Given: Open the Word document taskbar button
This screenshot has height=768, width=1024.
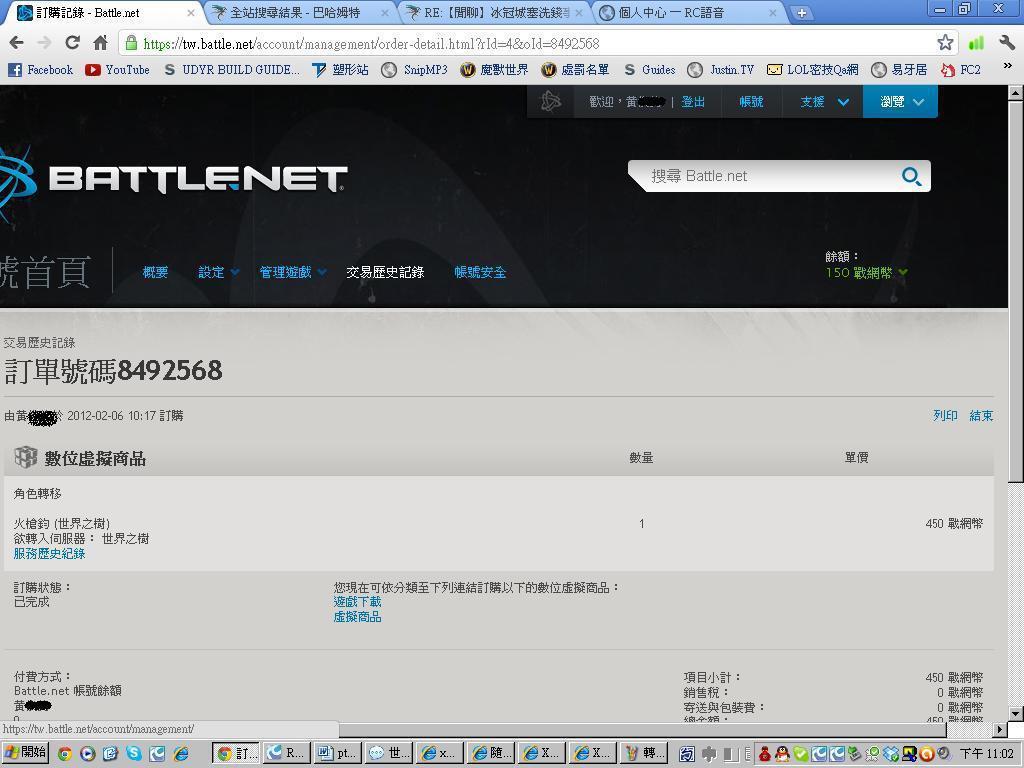Looking at the screenshot, I should click(x=336, y=753).
